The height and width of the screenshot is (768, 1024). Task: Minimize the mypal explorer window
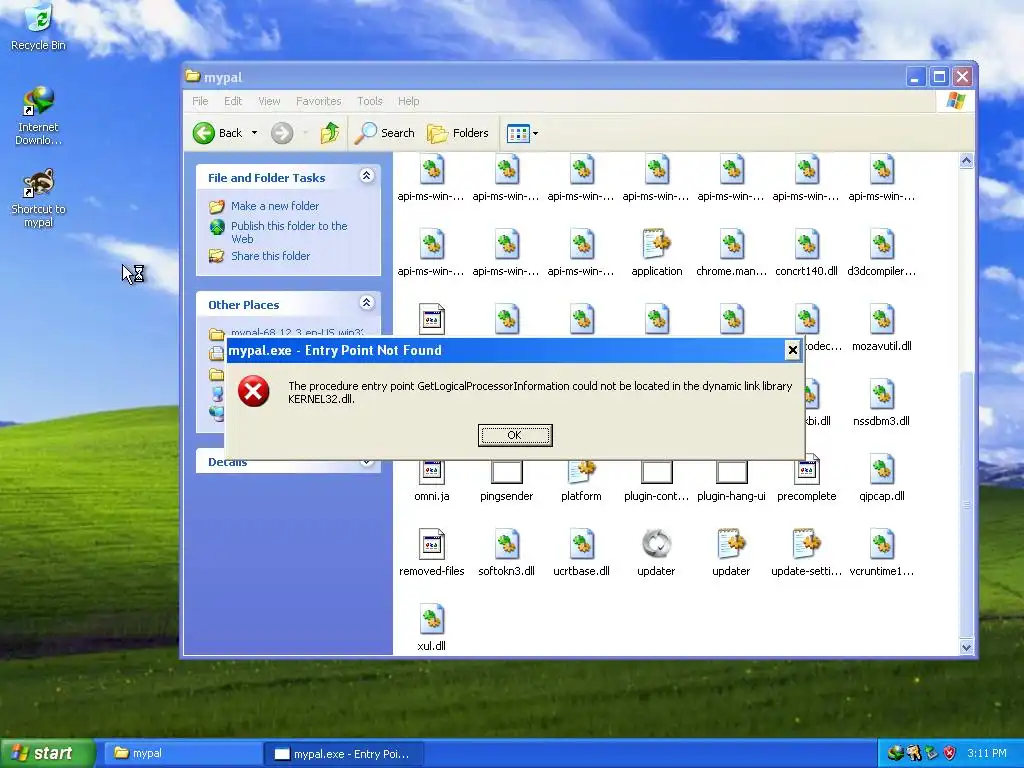click(x=916, y=77)
